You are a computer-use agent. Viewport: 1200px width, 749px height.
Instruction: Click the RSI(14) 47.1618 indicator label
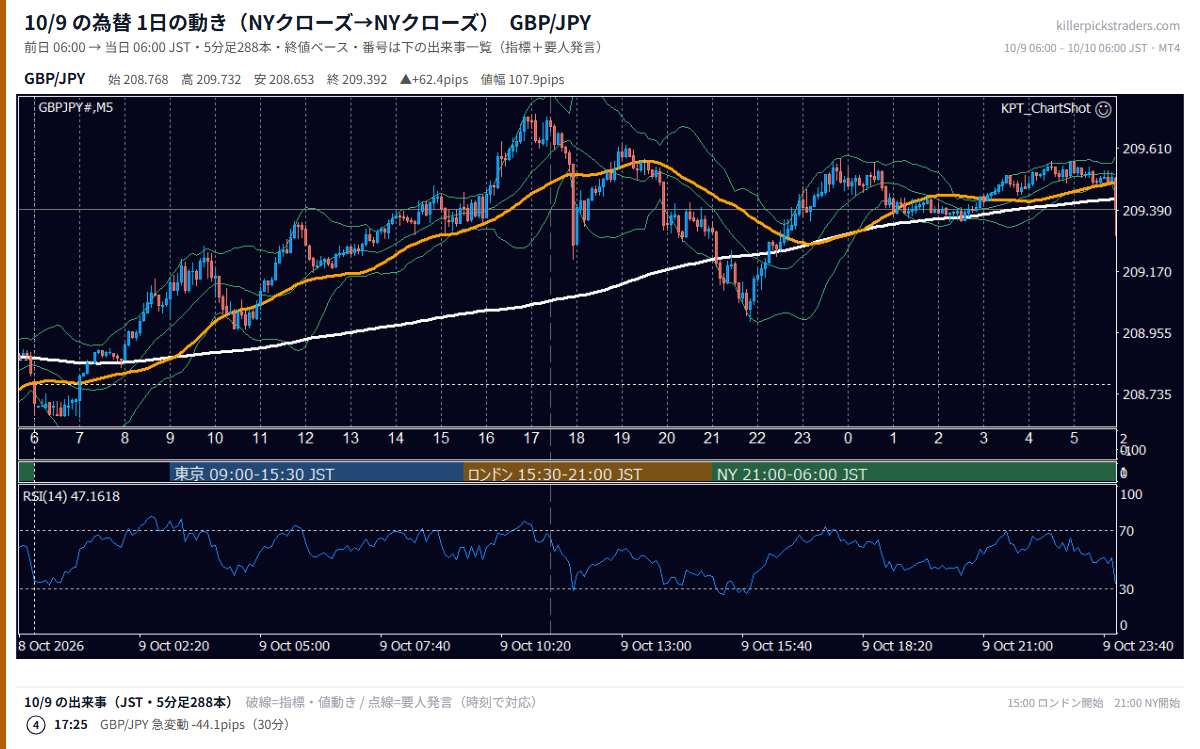click(70, 496)
